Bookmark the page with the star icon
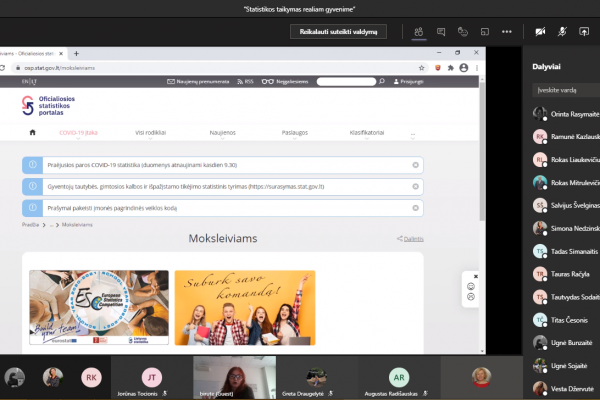This screenshot has width=600, height=400. [x=421, y=68]
